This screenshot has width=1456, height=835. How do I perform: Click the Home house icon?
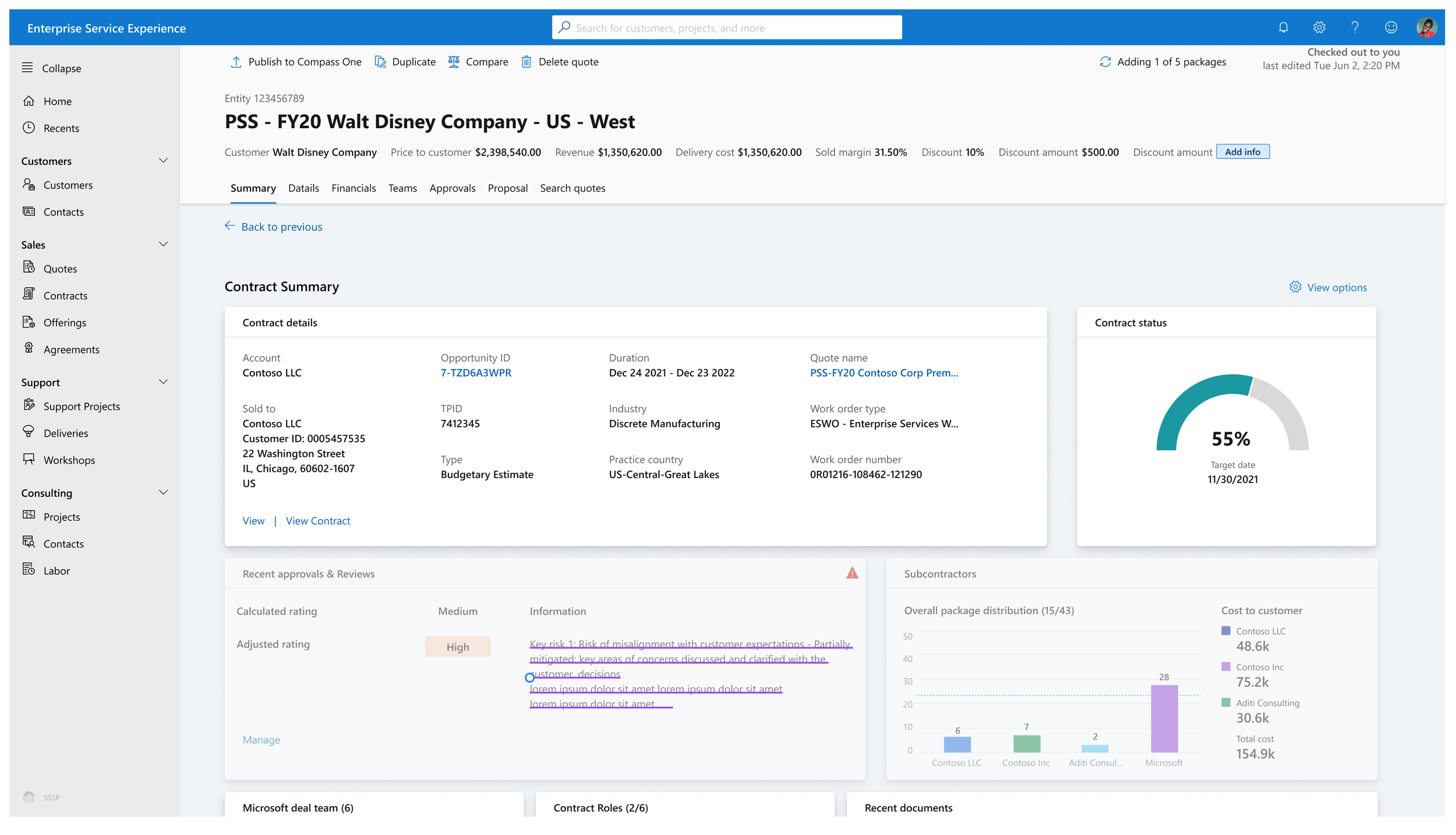pyautogui.click(x=29, y=101)
